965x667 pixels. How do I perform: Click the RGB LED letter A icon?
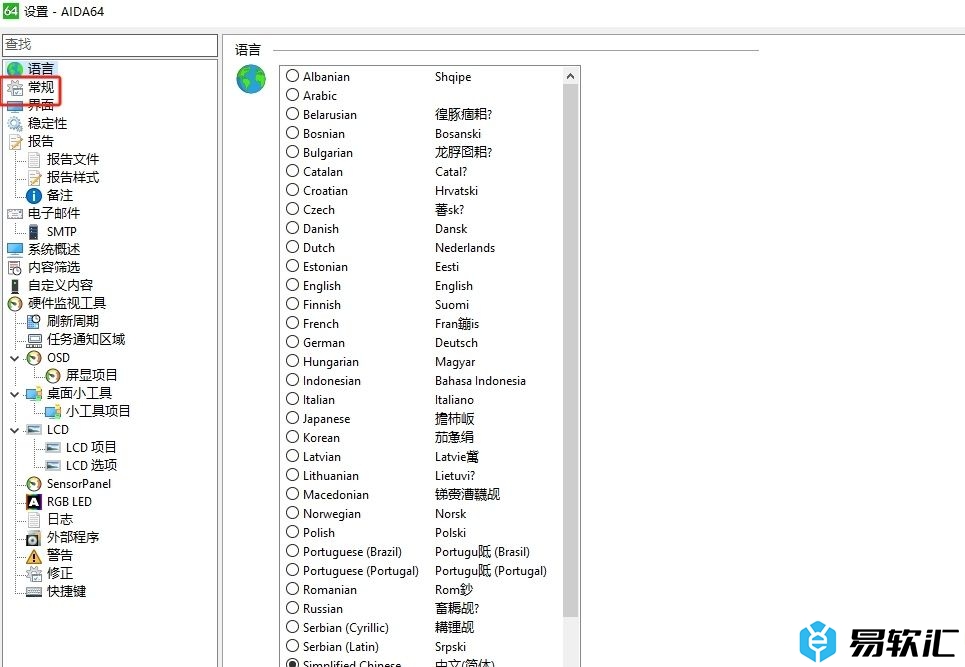point(34,501)
